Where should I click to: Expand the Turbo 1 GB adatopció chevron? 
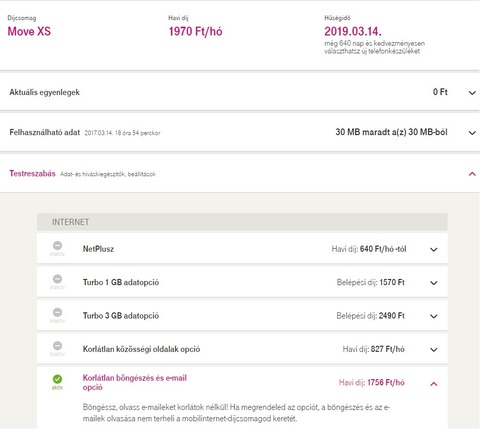(433, 283)
